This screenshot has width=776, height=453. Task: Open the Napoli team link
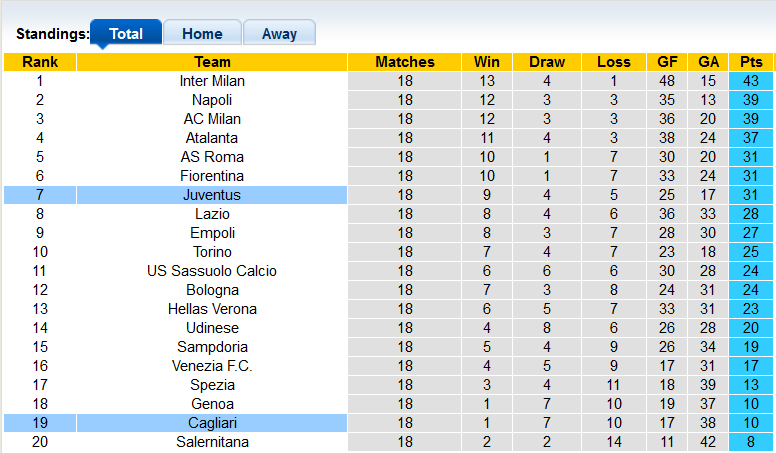[x=212, y=100]
